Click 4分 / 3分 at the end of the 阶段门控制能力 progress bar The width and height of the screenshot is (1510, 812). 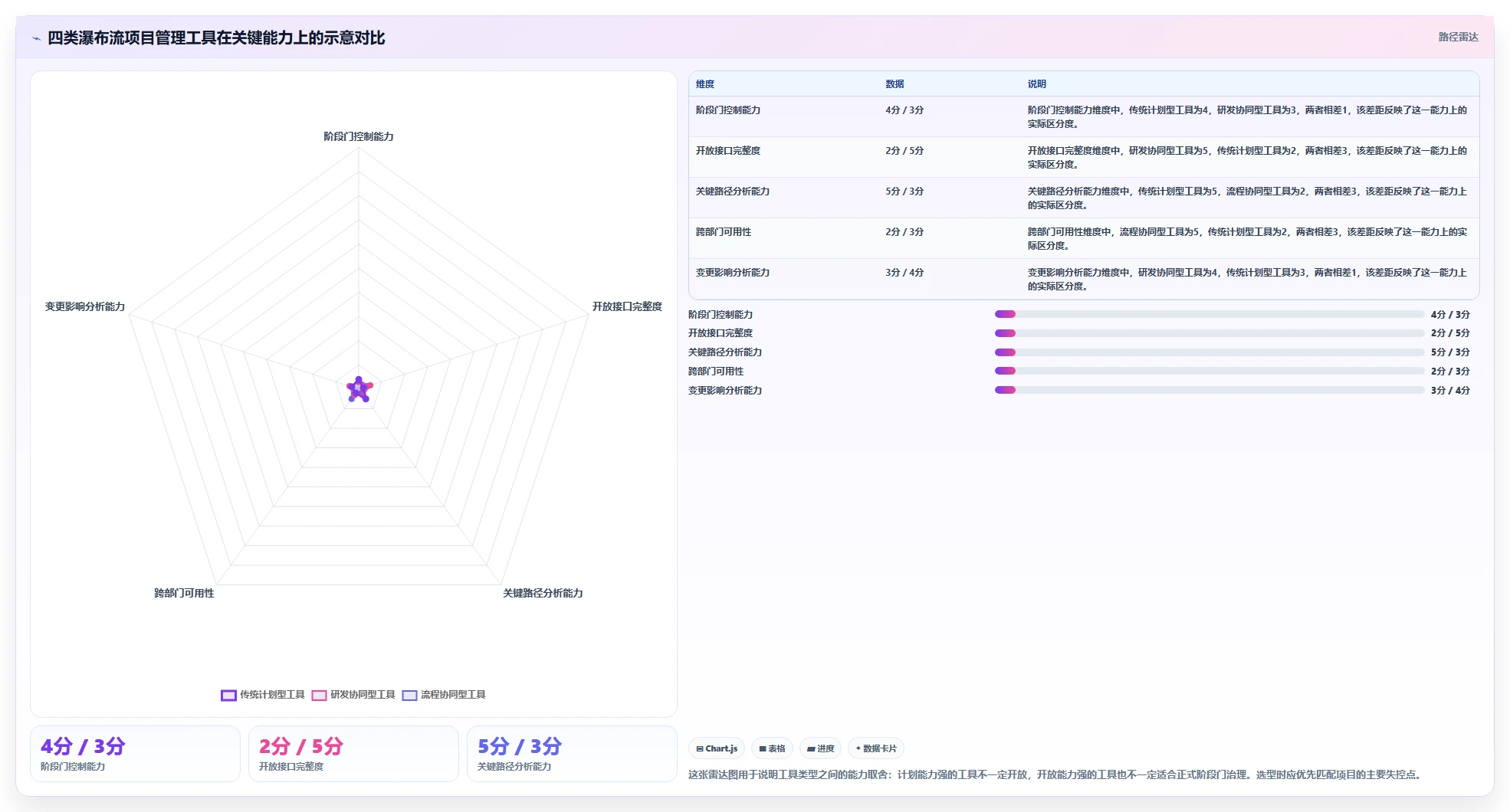click(x=1450, y=315)
